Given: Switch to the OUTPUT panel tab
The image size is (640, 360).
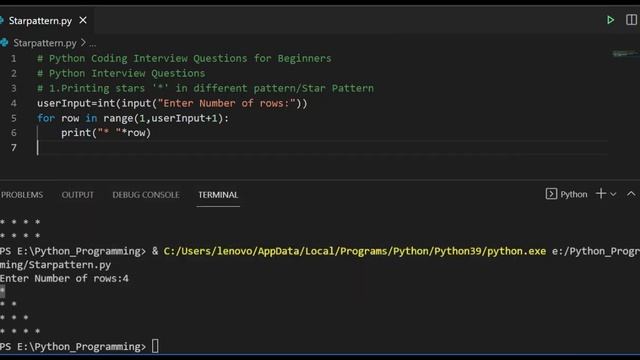Looking at the screenshot, I should [x=78, y=195].
